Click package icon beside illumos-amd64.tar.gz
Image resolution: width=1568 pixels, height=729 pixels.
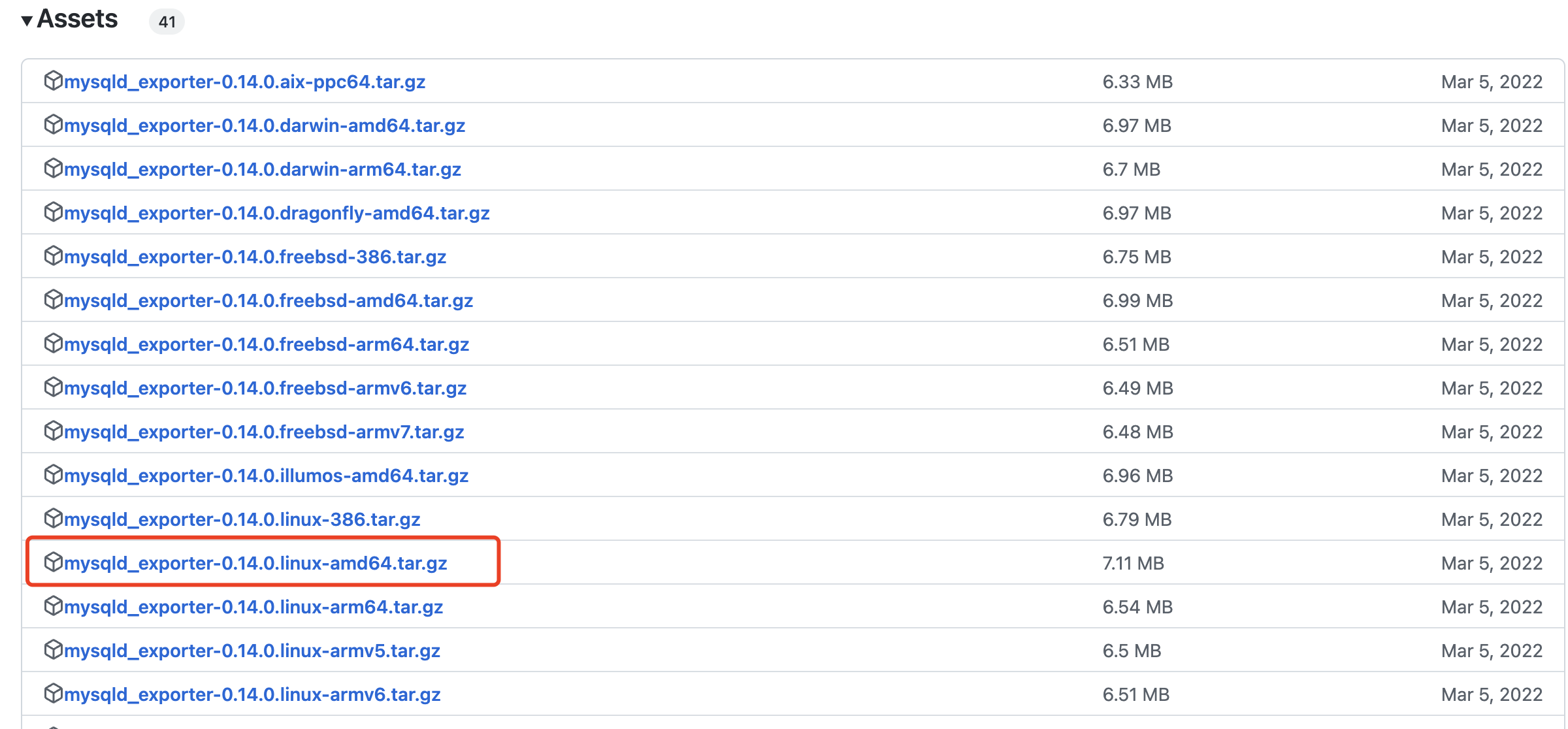click(x=53, y=475)
